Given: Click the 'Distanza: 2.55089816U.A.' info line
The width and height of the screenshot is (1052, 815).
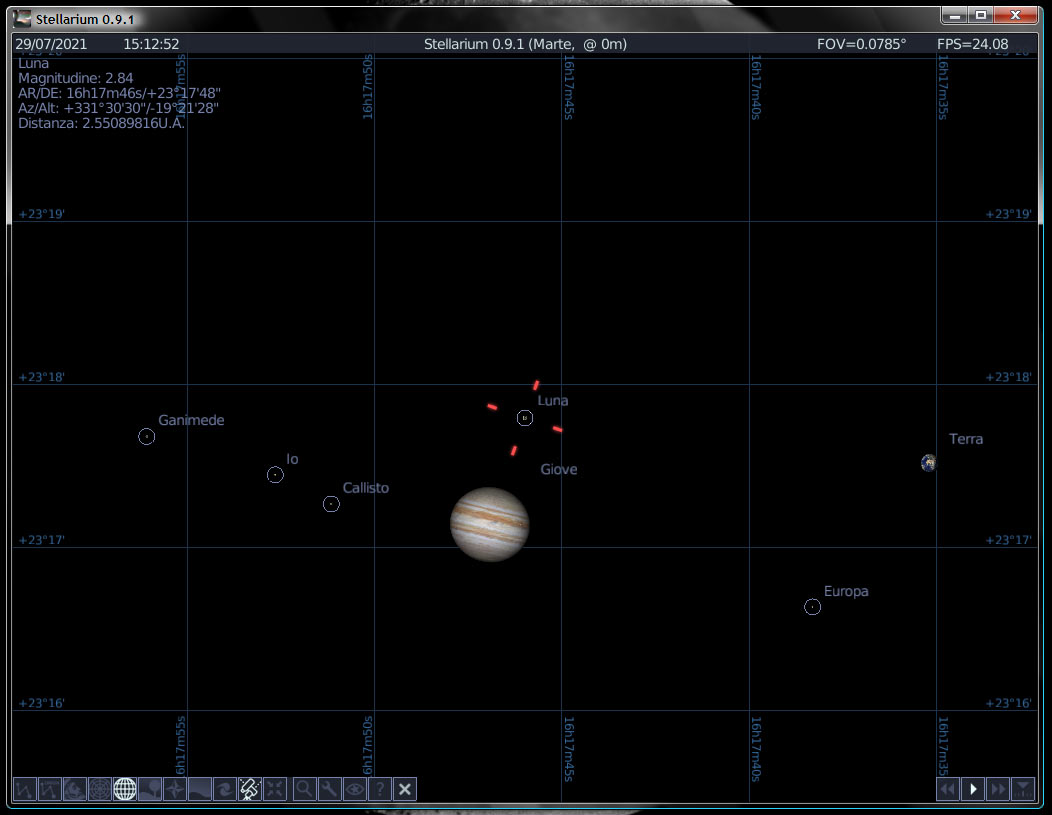Looking at the screenshot, I should pos(101,123).
